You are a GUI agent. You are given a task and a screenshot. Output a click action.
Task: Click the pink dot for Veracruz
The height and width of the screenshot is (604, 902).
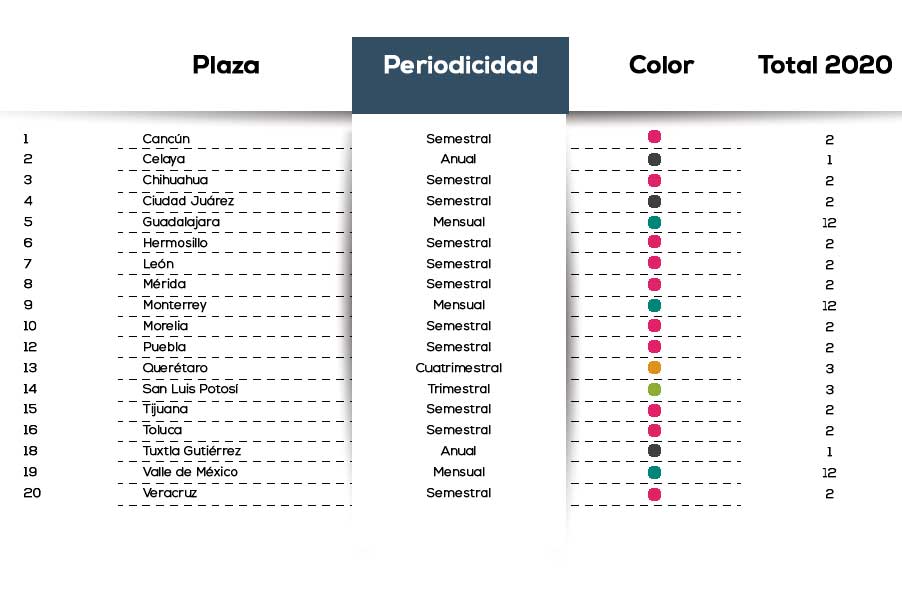tap(654, 494)
